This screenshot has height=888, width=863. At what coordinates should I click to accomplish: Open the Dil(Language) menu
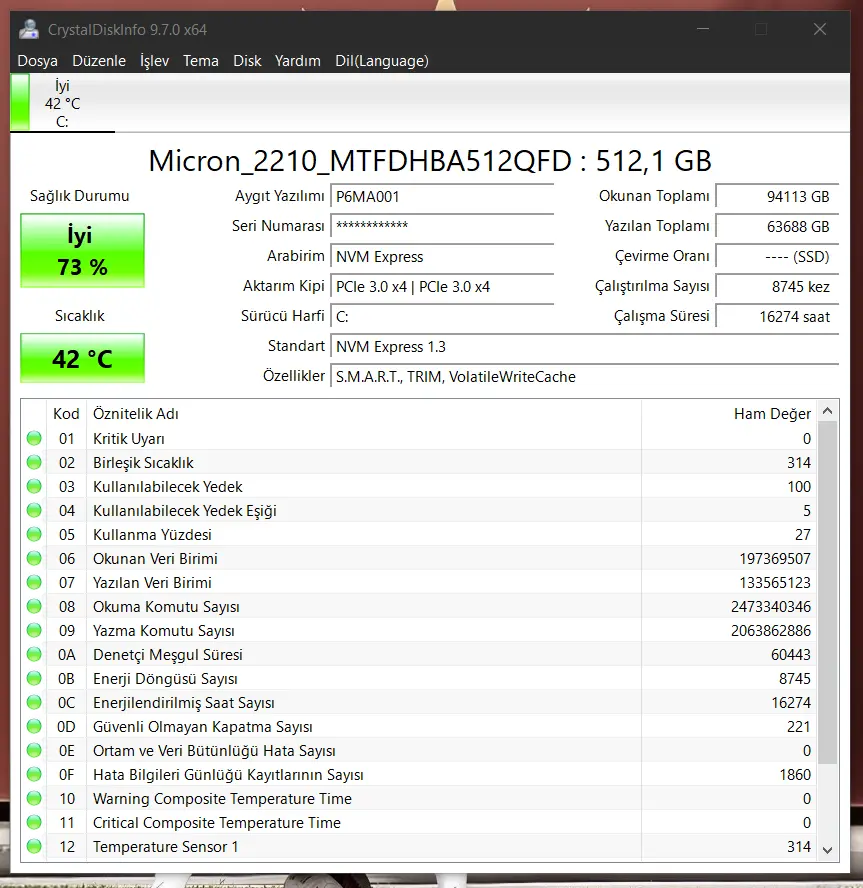click(x=382, y=61)
